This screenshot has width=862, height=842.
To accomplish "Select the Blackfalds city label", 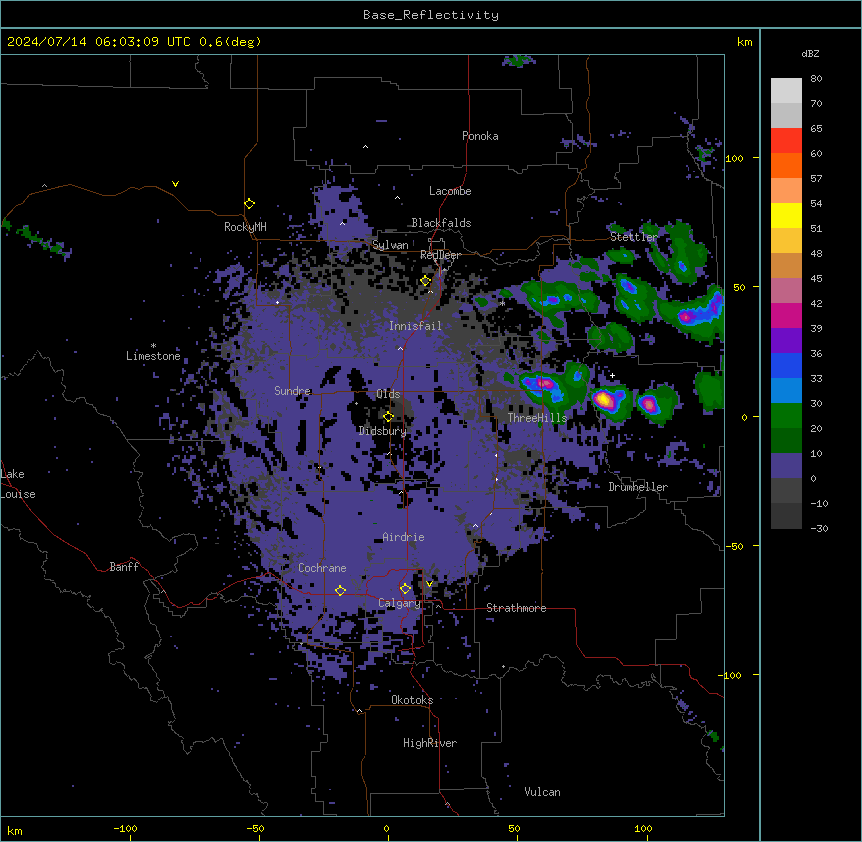I will [x=441, y=223].
